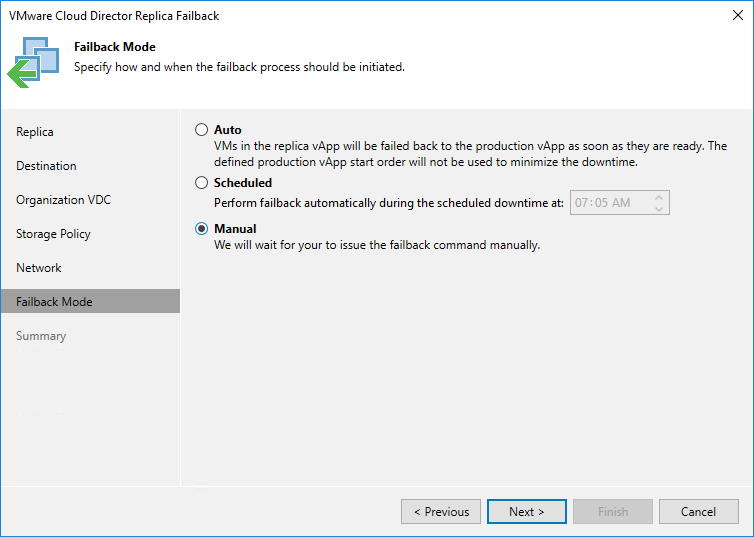Click the window title text

(114, 16)
